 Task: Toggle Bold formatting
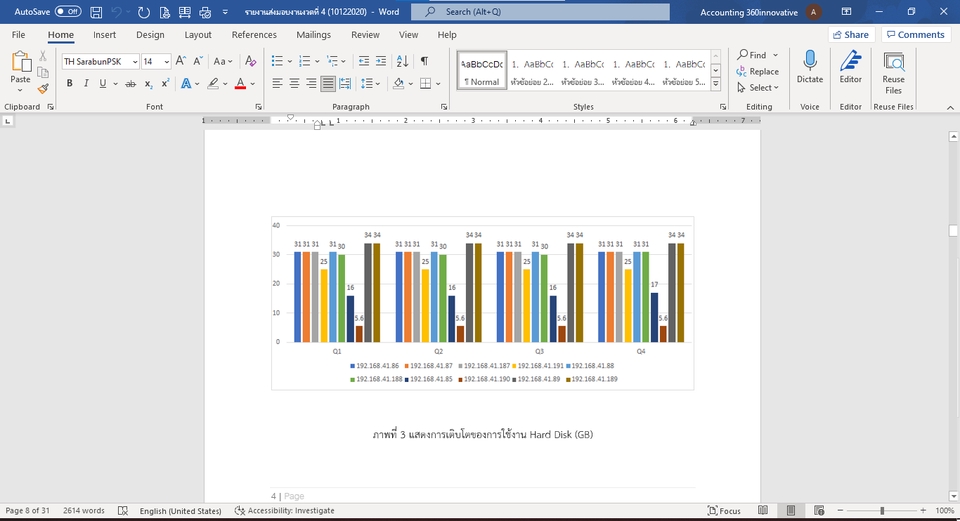click(x=69, y=84)
